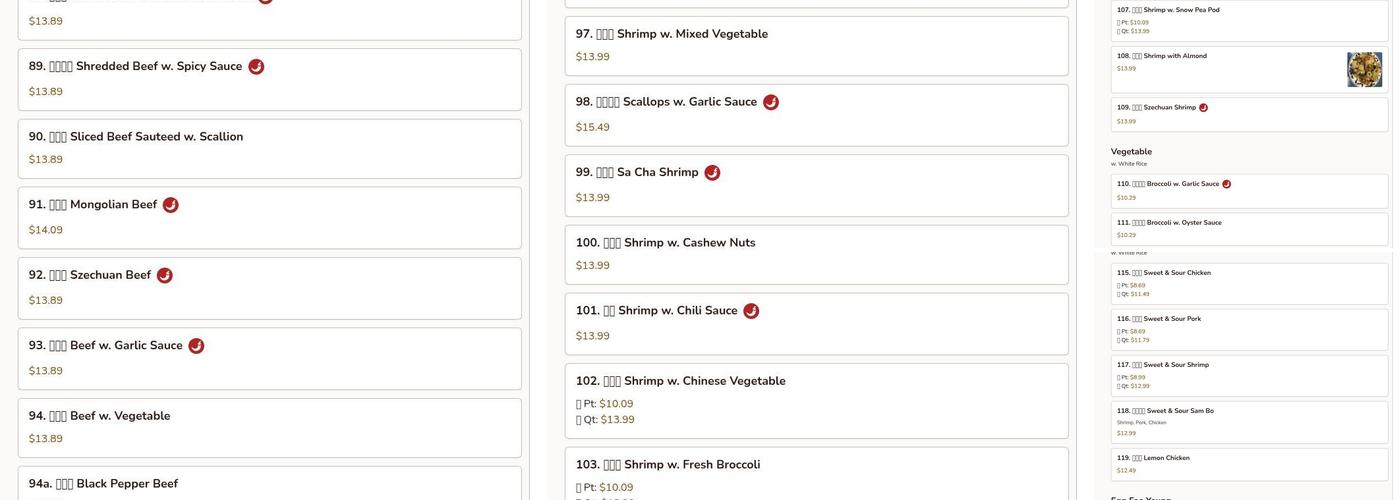Click spicy icon next to Shrimp w. Chili Sauce
This screenshot has width=1400, height=500.
(751, 311)
